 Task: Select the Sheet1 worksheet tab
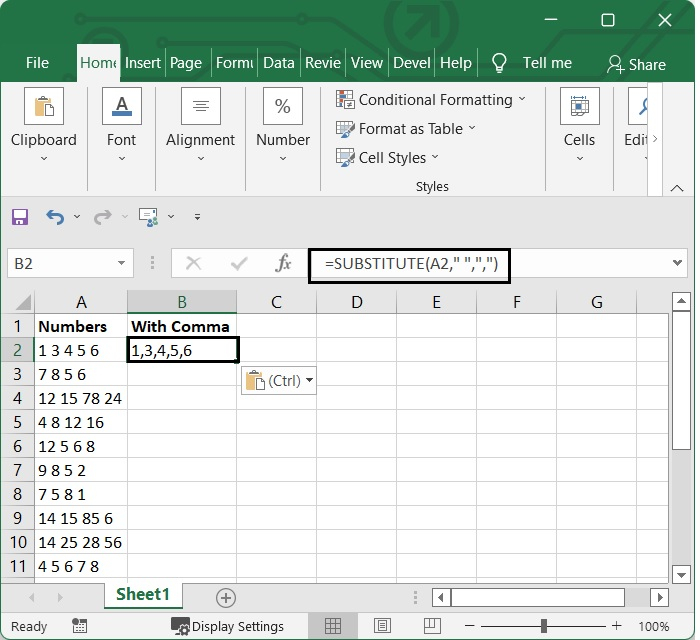pos(143,594)
